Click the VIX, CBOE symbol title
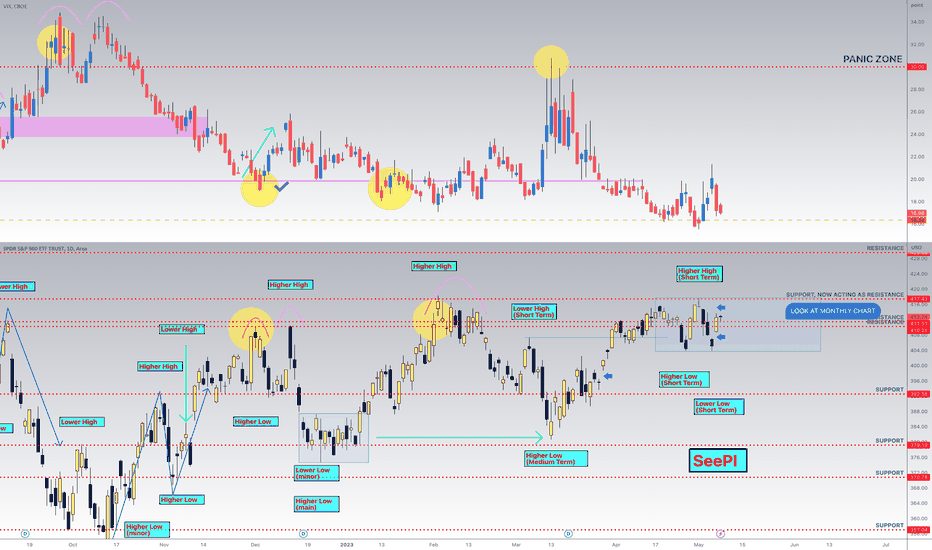Screen dimensions: 932x550 pos(14,6)
